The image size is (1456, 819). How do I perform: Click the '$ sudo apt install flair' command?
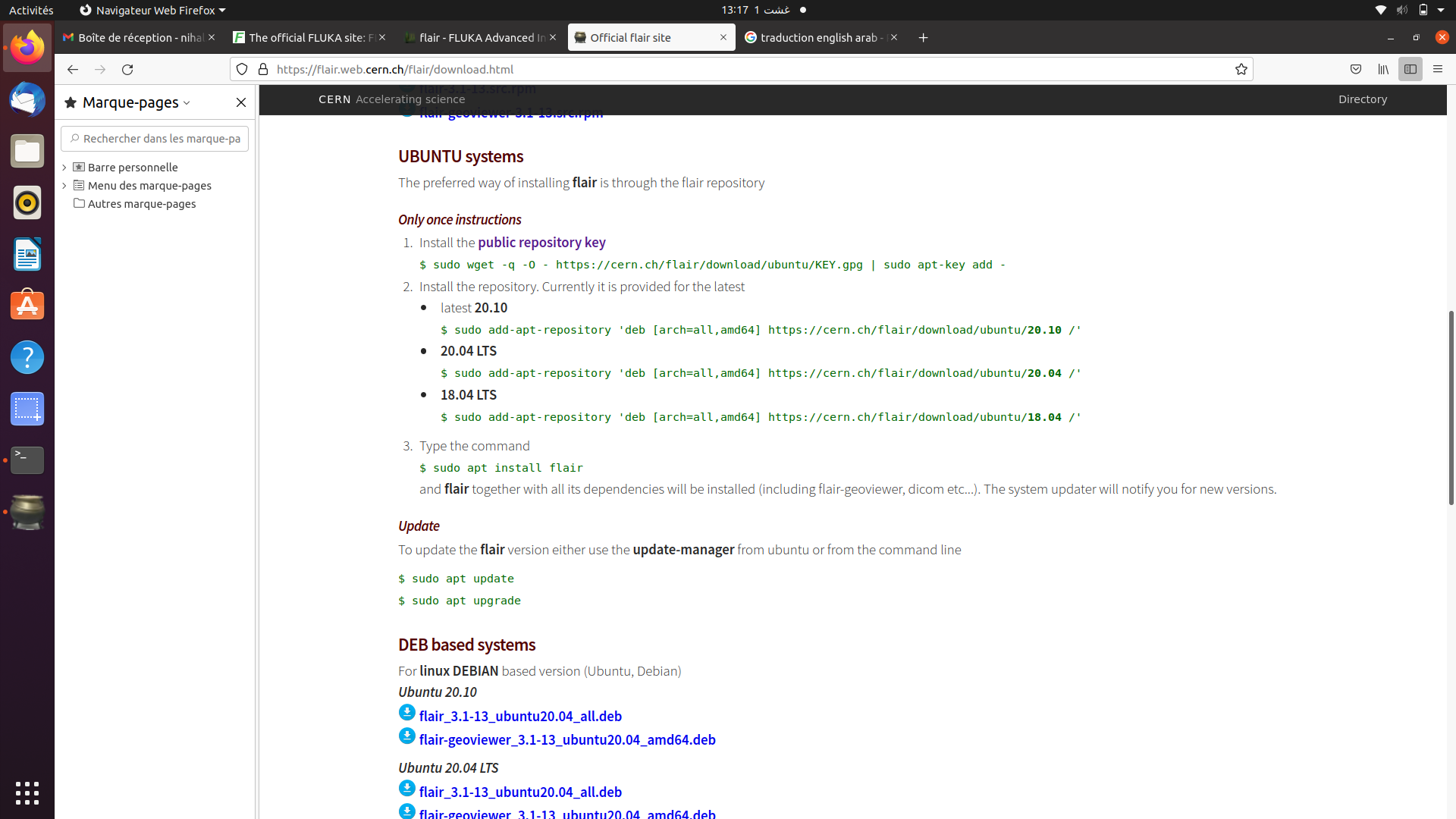pos(501,468)
